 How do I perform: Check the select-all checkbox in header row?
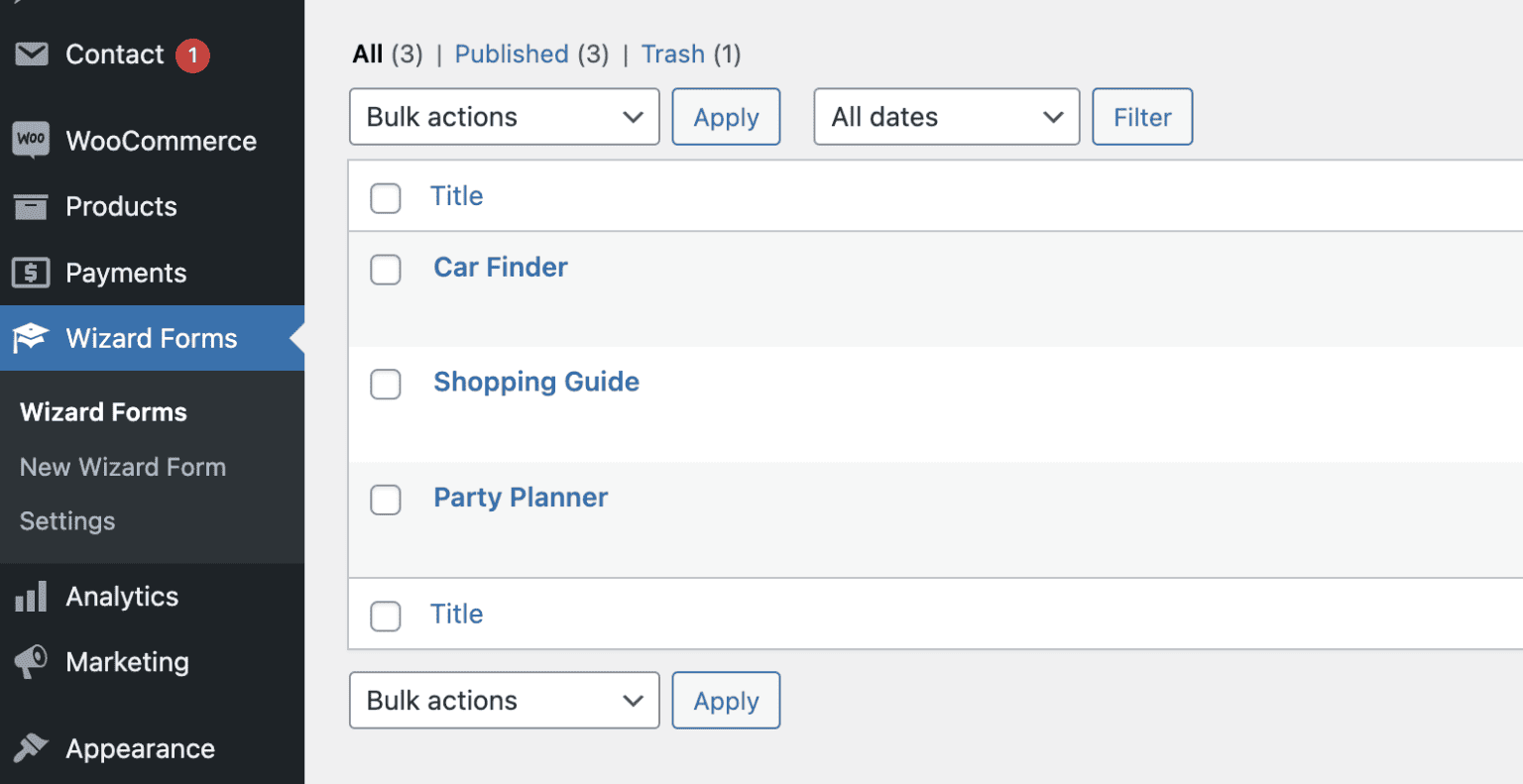click(x=385, y=198)
